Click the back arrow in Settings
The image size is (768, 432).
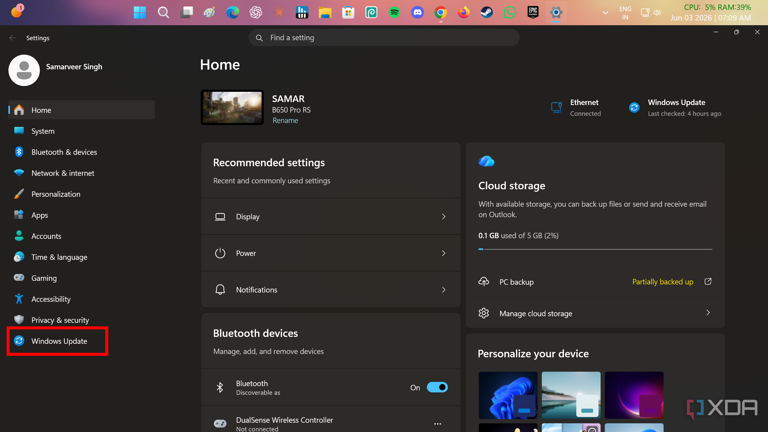point(13,38)
